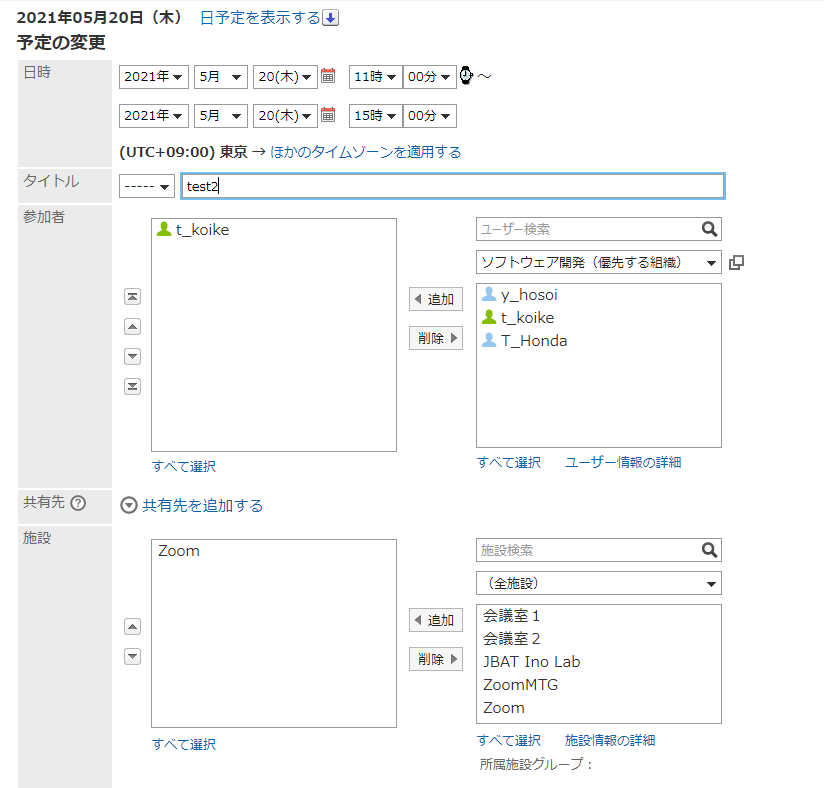Open the organization selection popup icon

click(x=737, y=263)
